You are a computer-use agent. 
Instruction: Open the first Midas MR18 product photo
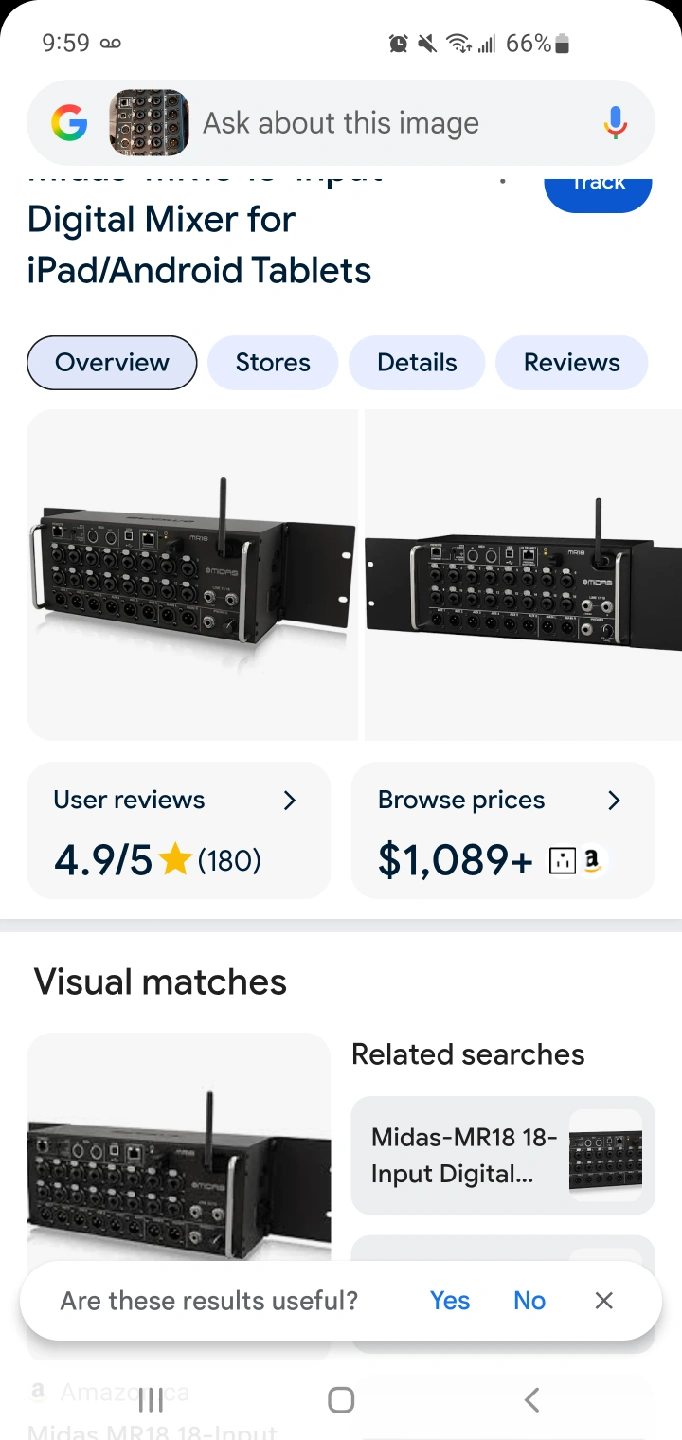point(192,575)
